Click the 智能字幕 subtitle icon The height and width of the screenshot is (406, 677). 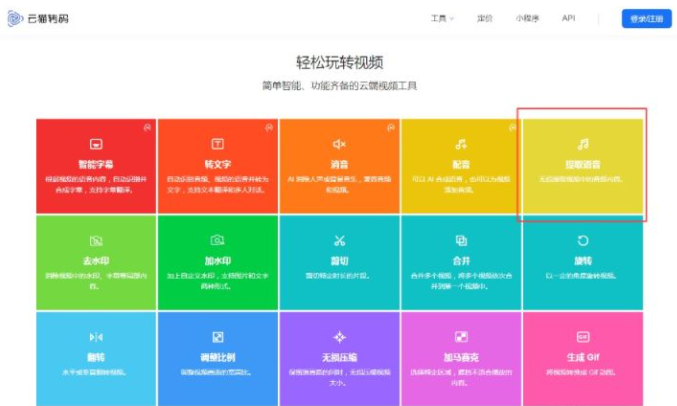point(96,144)
